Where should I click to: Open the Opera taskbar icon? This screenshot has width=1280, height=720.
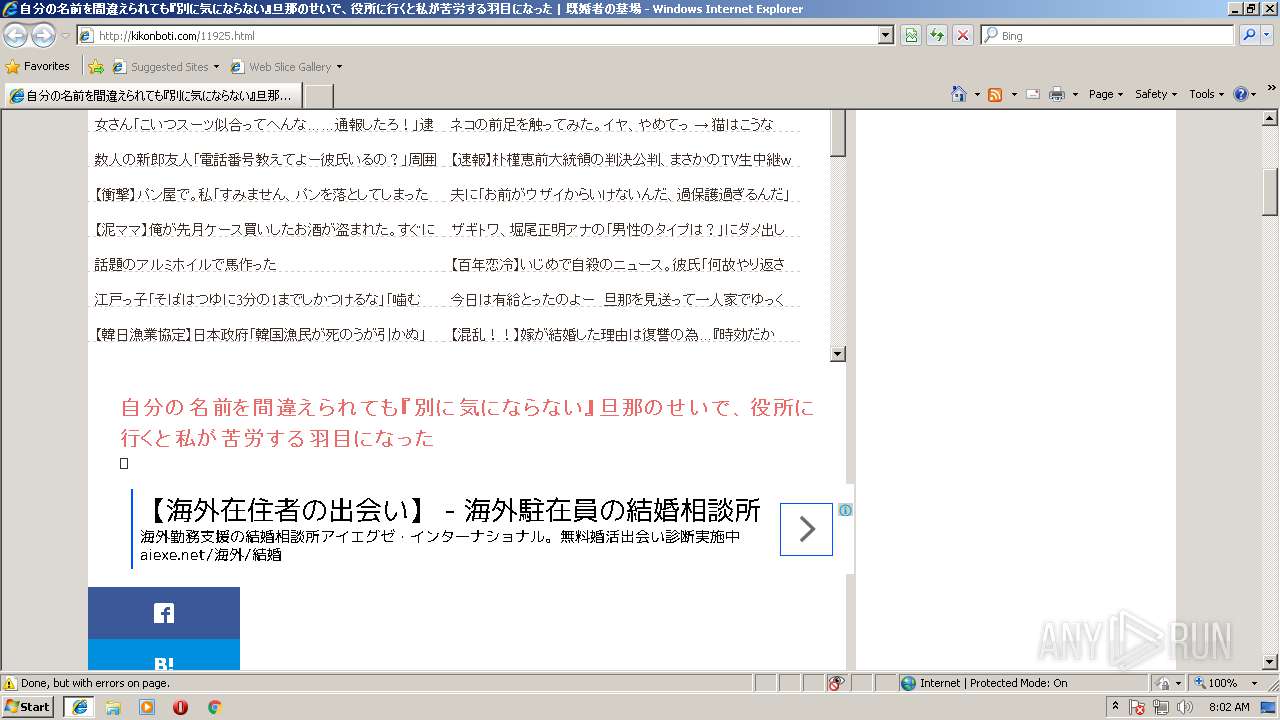click(x=180, y=707)
